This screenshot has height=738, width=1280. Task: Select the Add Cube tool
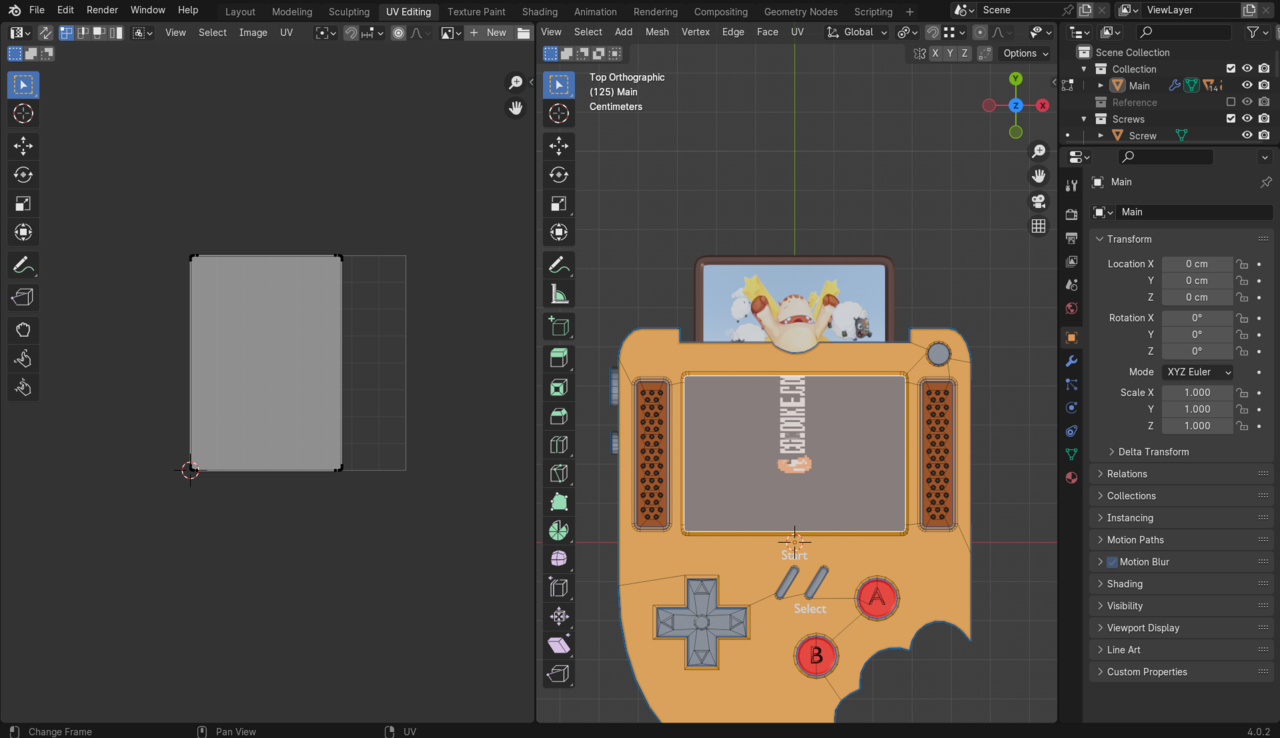559,326
